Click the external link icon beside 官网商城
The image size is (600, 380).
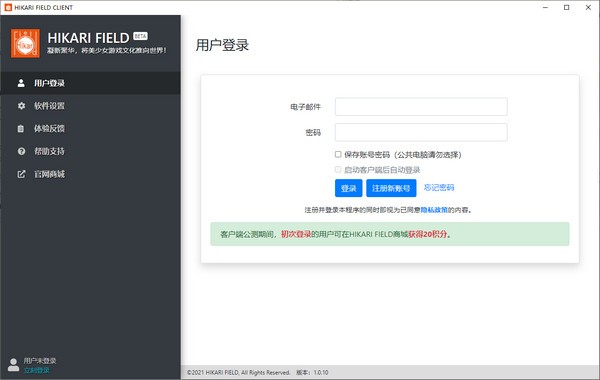[21, 174]
